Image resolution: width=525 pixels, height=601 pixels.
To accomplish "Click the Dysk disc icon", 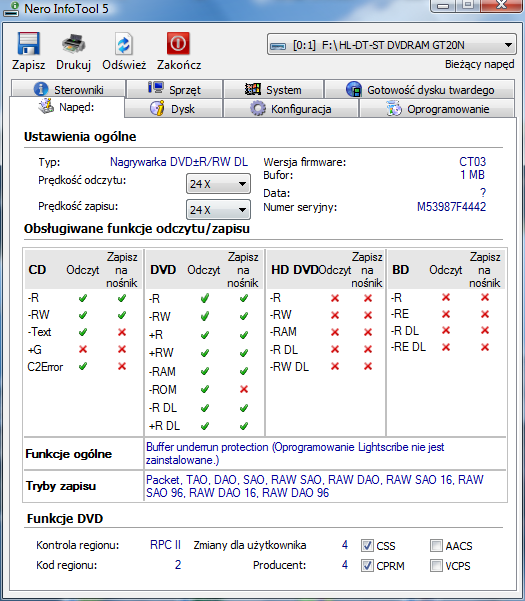I will 157,108.
